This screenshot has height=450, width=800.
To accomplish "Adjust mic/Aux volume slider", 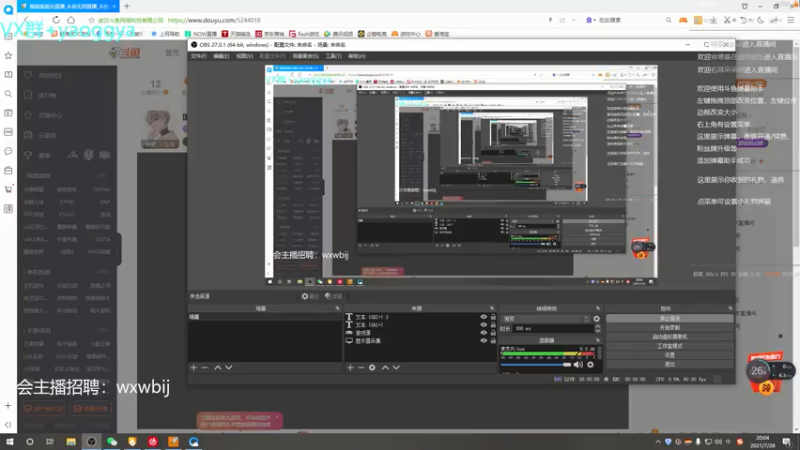I will [536, 365].
